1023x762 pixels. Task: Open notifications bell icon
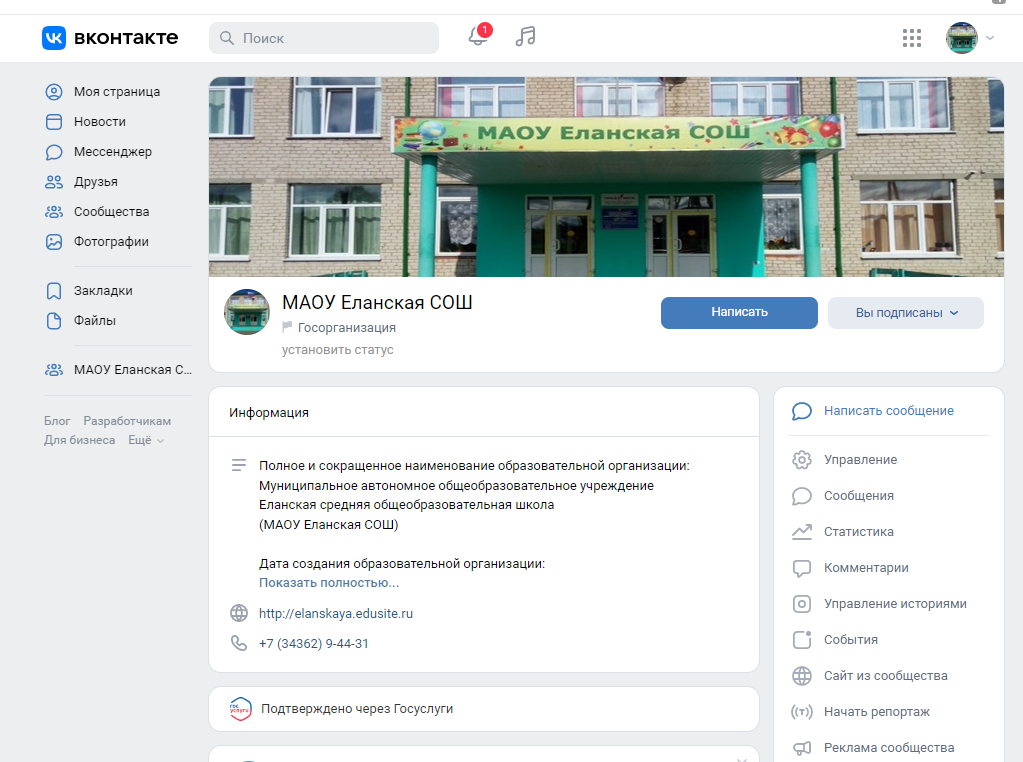pos(478,37)
